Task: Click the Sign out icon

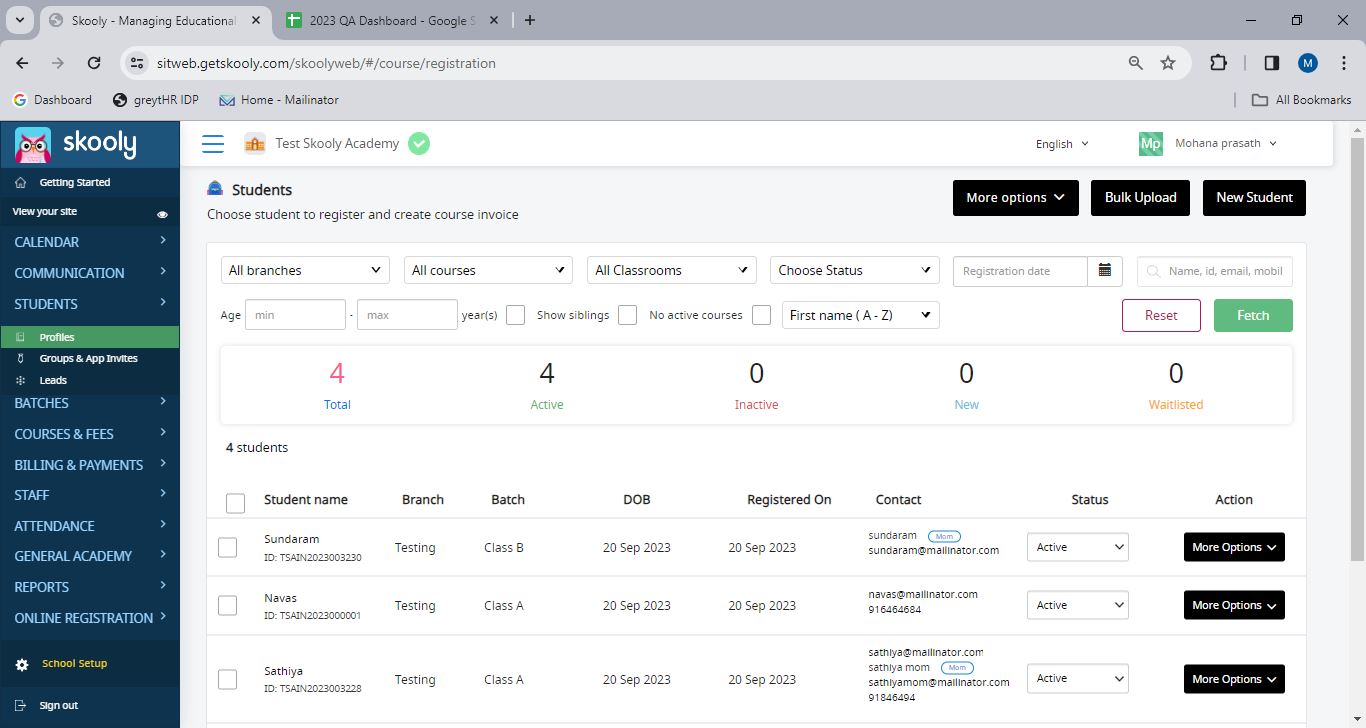Action: click(21, 705)
